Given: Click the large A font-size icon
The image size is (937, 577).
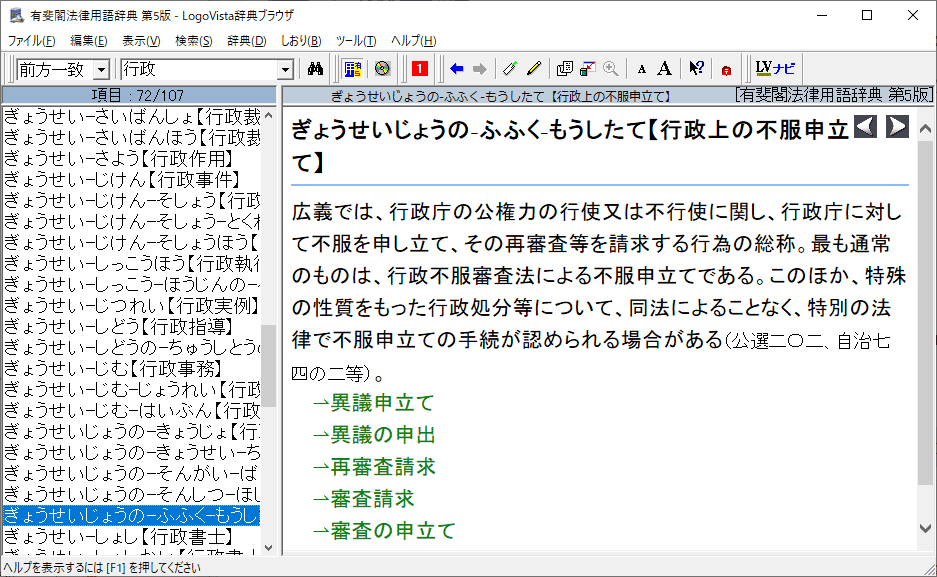Looking at the screenshot, I should pyautogui.click(x=664, y=69).
